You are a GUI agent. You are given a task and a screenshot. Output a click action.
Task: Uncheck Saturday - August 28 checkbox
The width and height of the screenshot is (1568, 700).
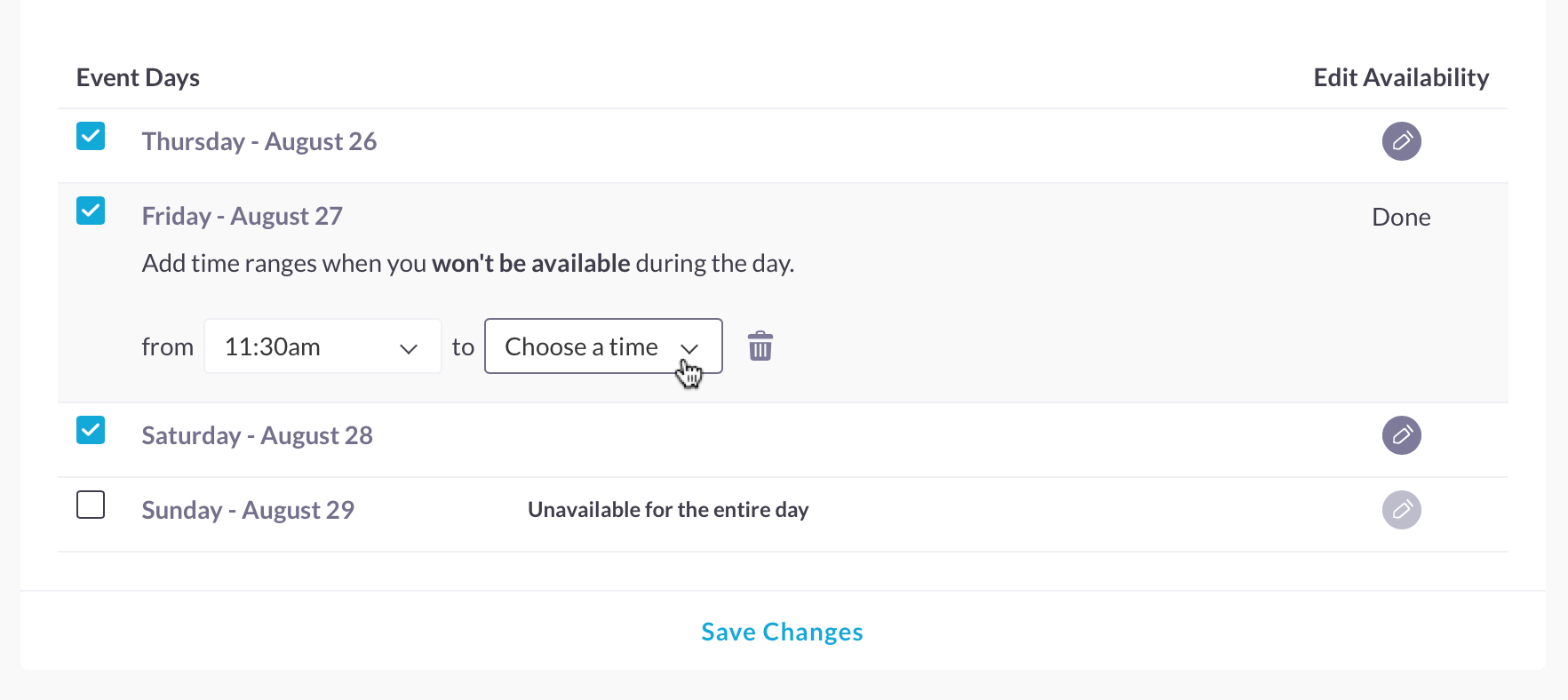91,431
